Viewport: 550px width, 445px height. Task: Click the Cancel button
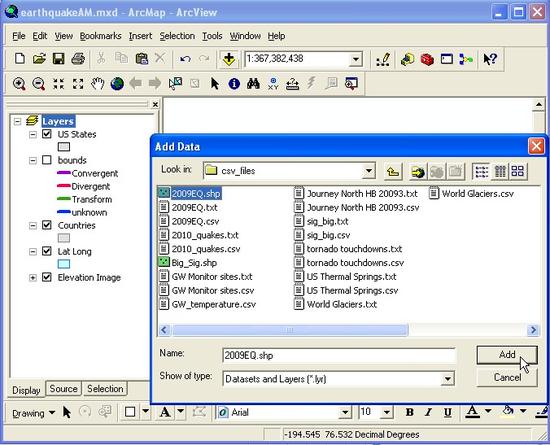(507, 377)
